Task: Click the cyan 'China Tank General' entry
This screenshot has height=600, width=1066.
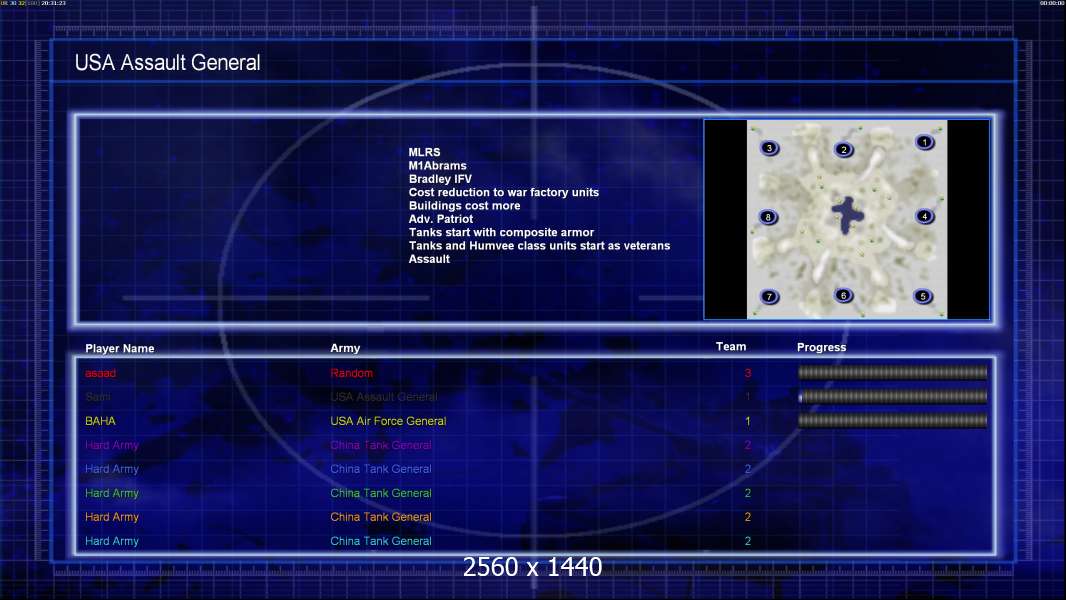Action: (x=381, y=541)
